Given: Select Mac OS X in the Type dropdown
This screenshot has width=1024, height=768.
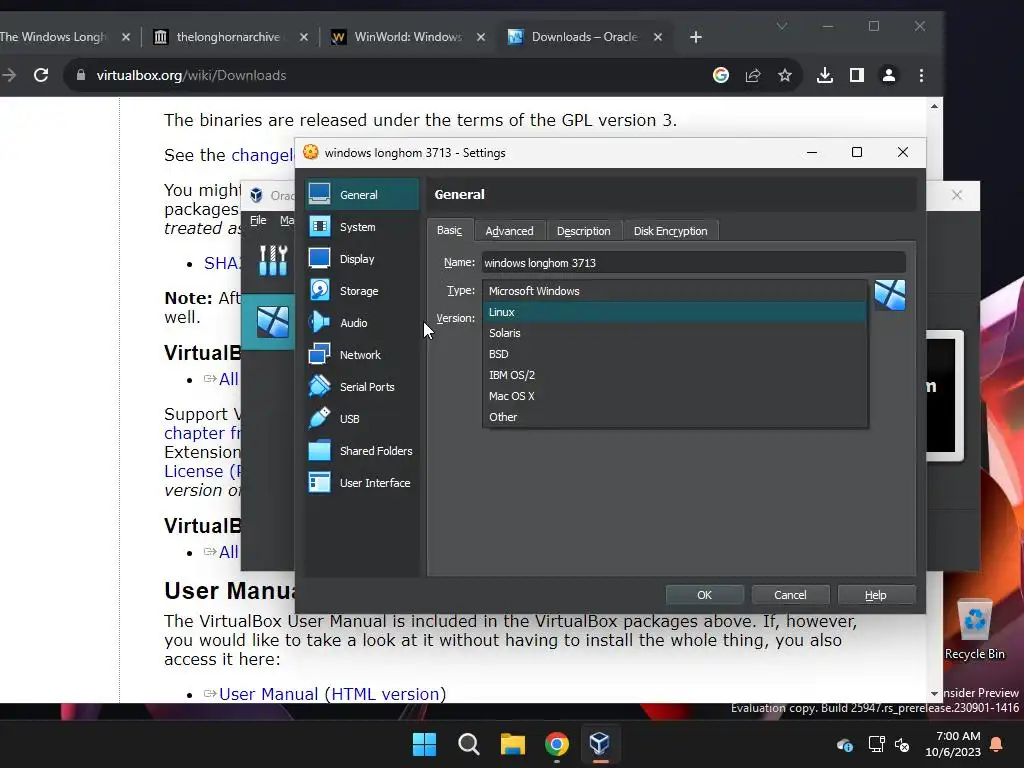Looking at the screenshot, I should coord(675,396).
